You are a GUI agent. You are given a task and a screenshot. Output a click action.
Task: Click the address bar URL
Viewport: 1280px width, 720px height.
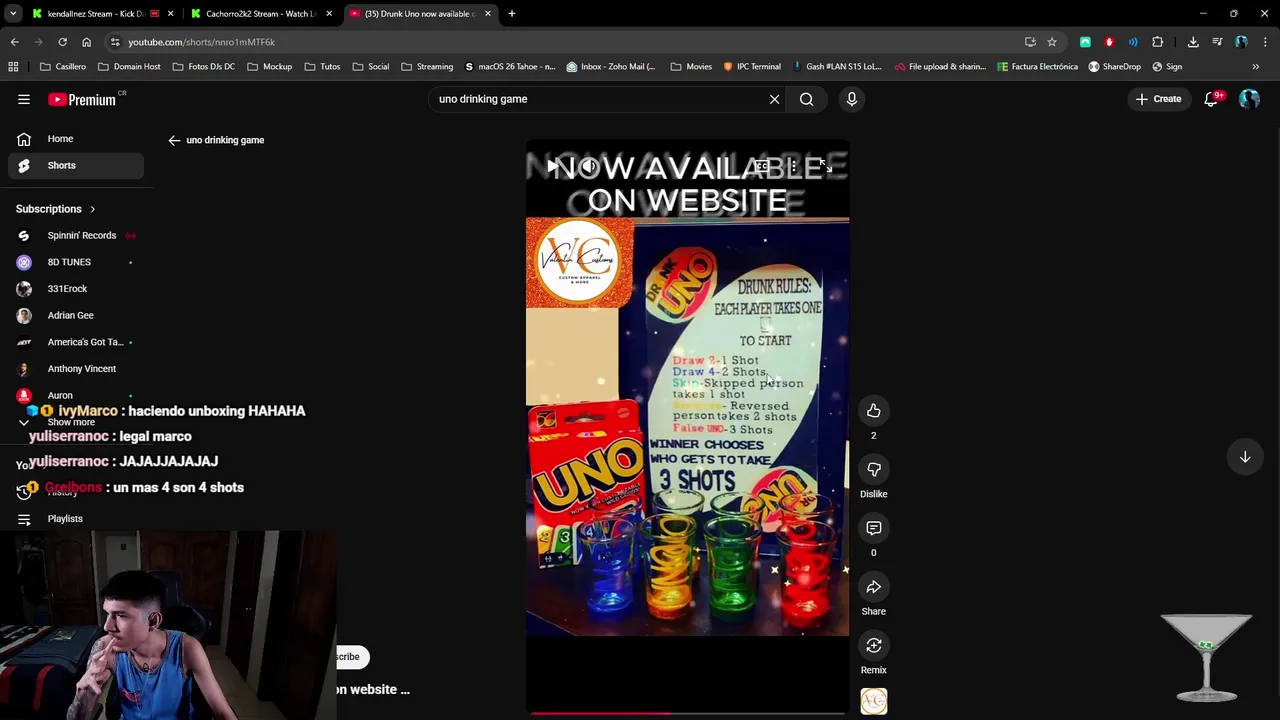(202, 42)
